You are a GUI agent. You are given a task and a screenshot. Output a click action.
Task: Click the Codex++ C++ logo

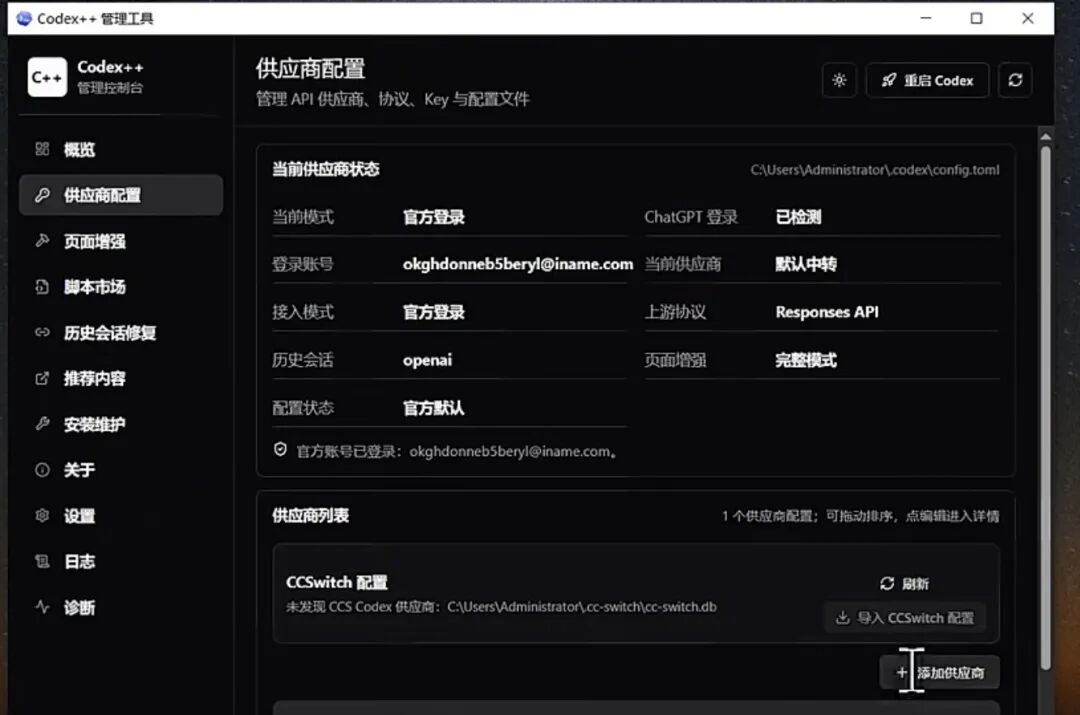(x=47, y=76)
